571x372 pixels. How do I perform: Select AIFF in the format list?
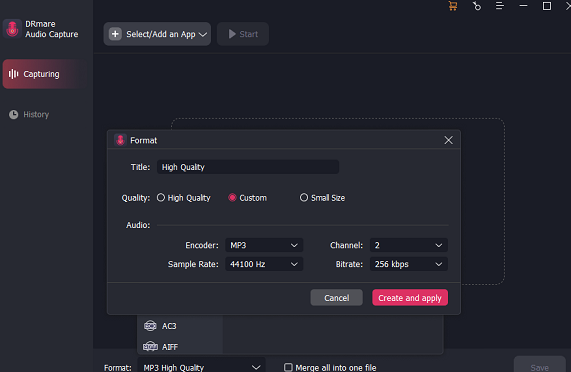coord(180,347)
